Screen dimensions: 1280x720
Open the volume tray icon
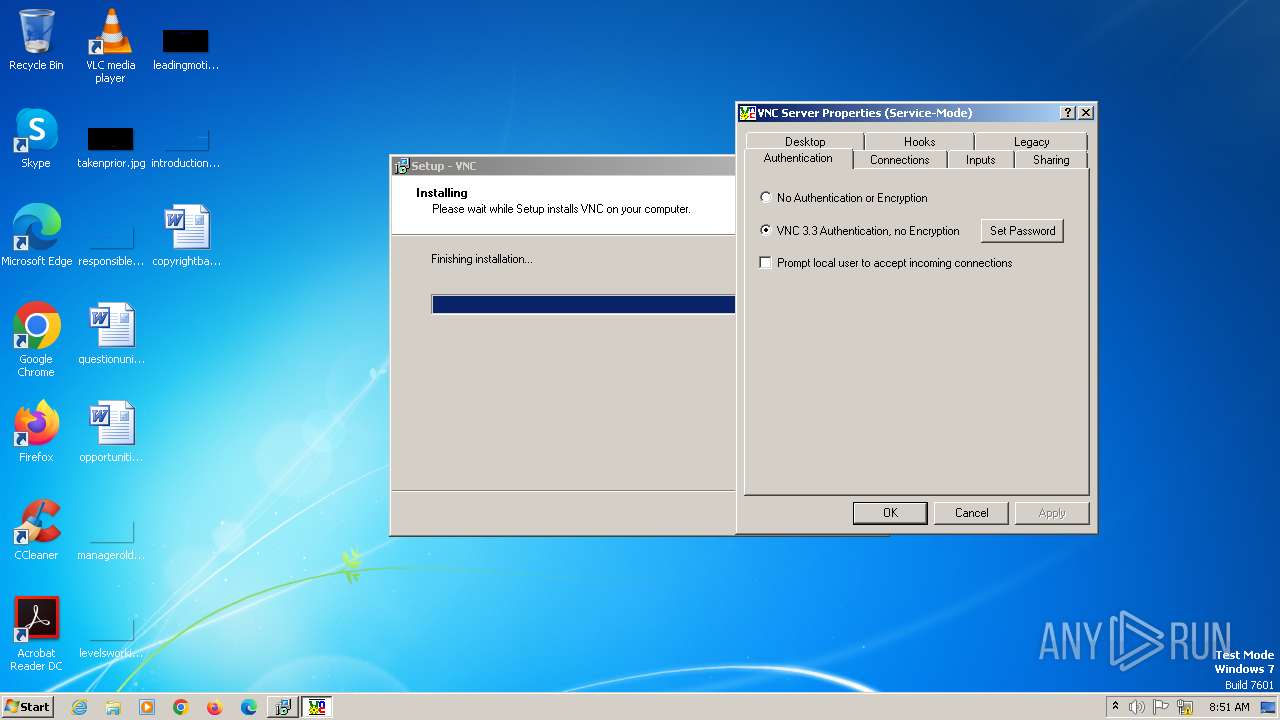(1137, 707)
